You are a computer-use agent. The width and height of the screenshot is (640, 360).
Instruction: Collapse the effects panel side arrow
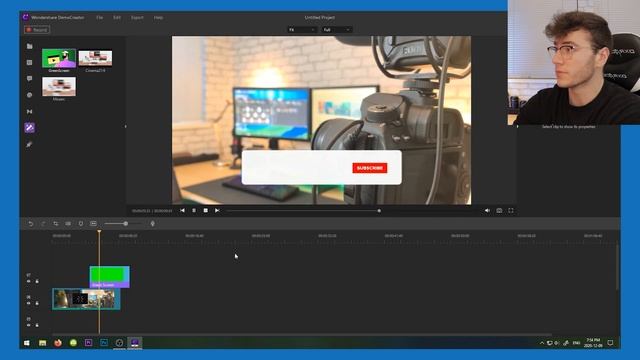pos(125,127)
